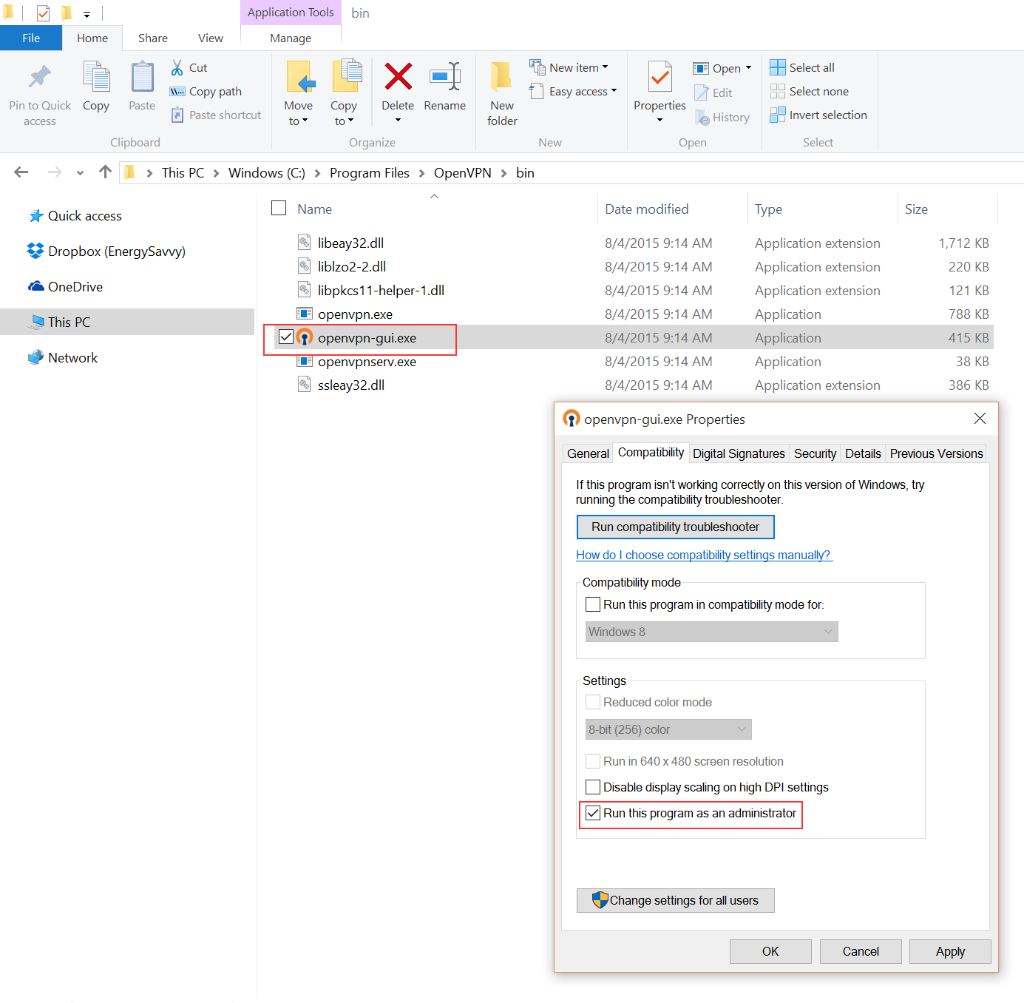The height and width of the screenshot is (1003, 1024).
Task: Click the Reduced color mode checkbox
Action: (x=592, y=702)
